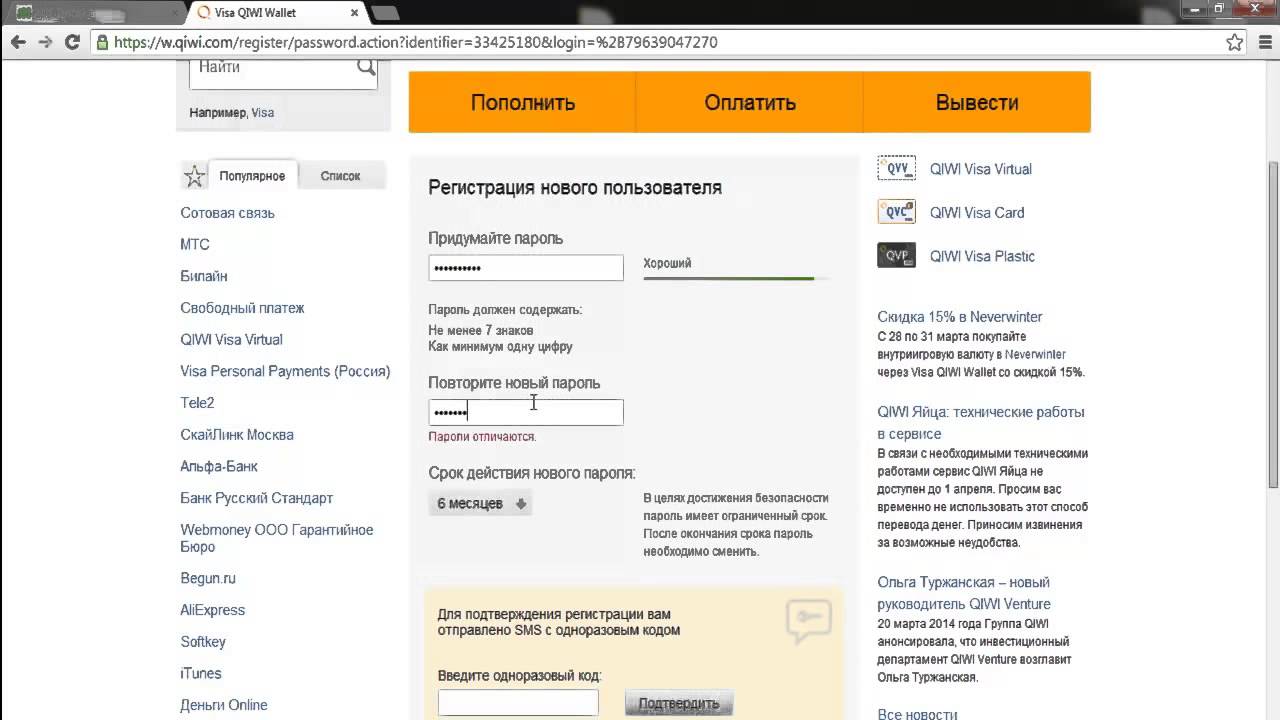Expand the 6 месяцев password term dropdown
Screen dimensions: 1280x720
[481, 504]
